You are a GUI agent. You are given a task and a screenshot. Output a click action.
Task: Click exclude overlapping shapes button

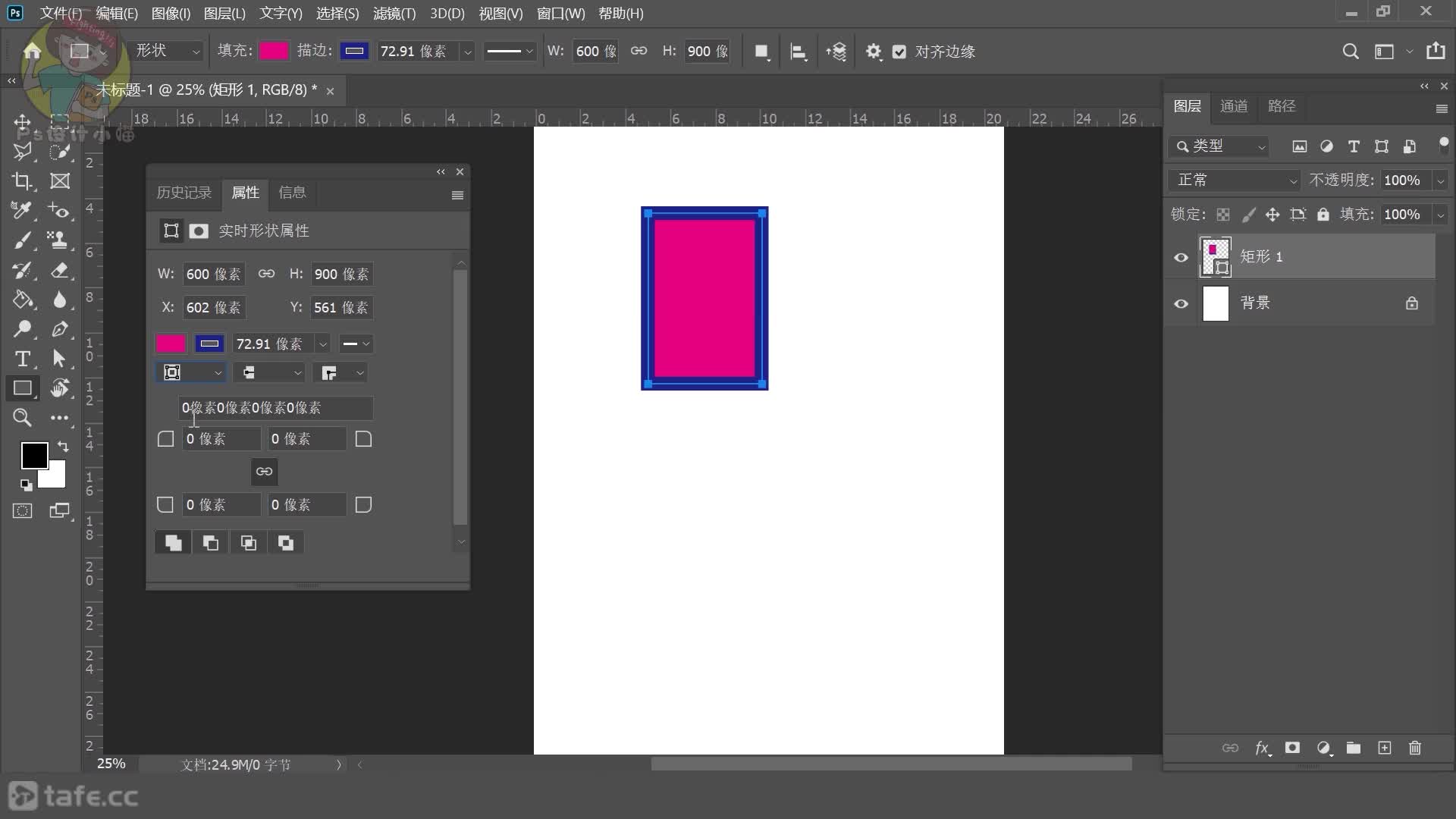tap(285, 543)
